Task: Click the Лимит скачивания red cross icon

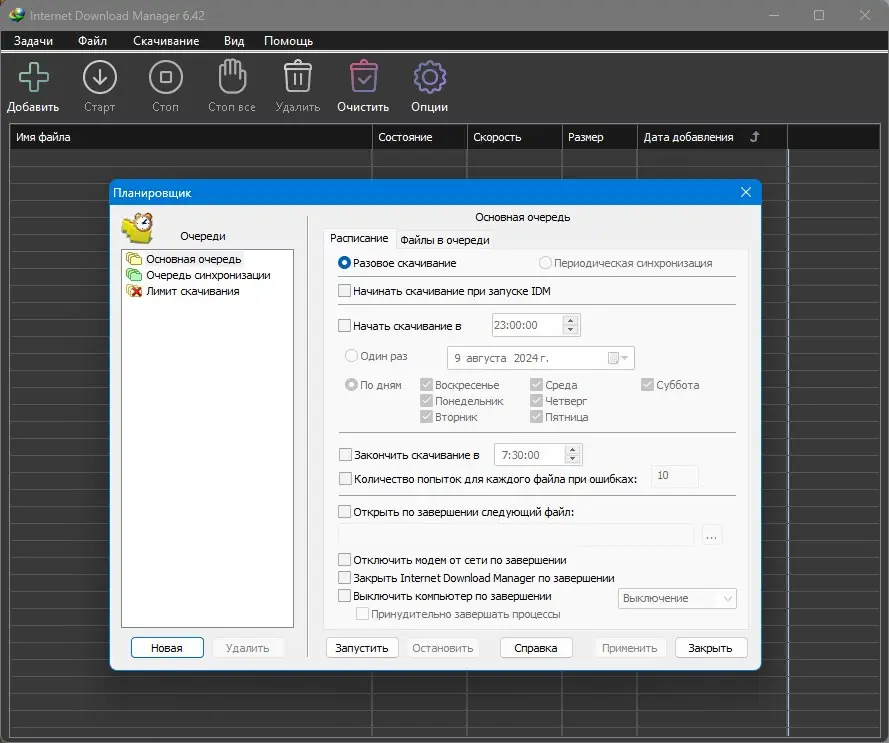Action: tap(134, 291)
